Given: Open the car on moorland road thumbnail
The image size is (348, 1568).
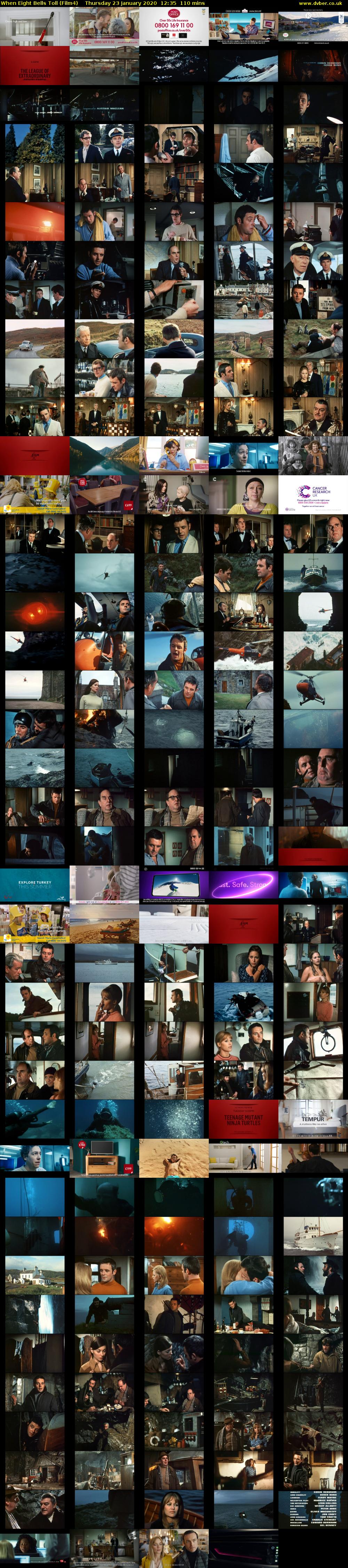Looking at the screenshot, I should (x=35, y=338).
